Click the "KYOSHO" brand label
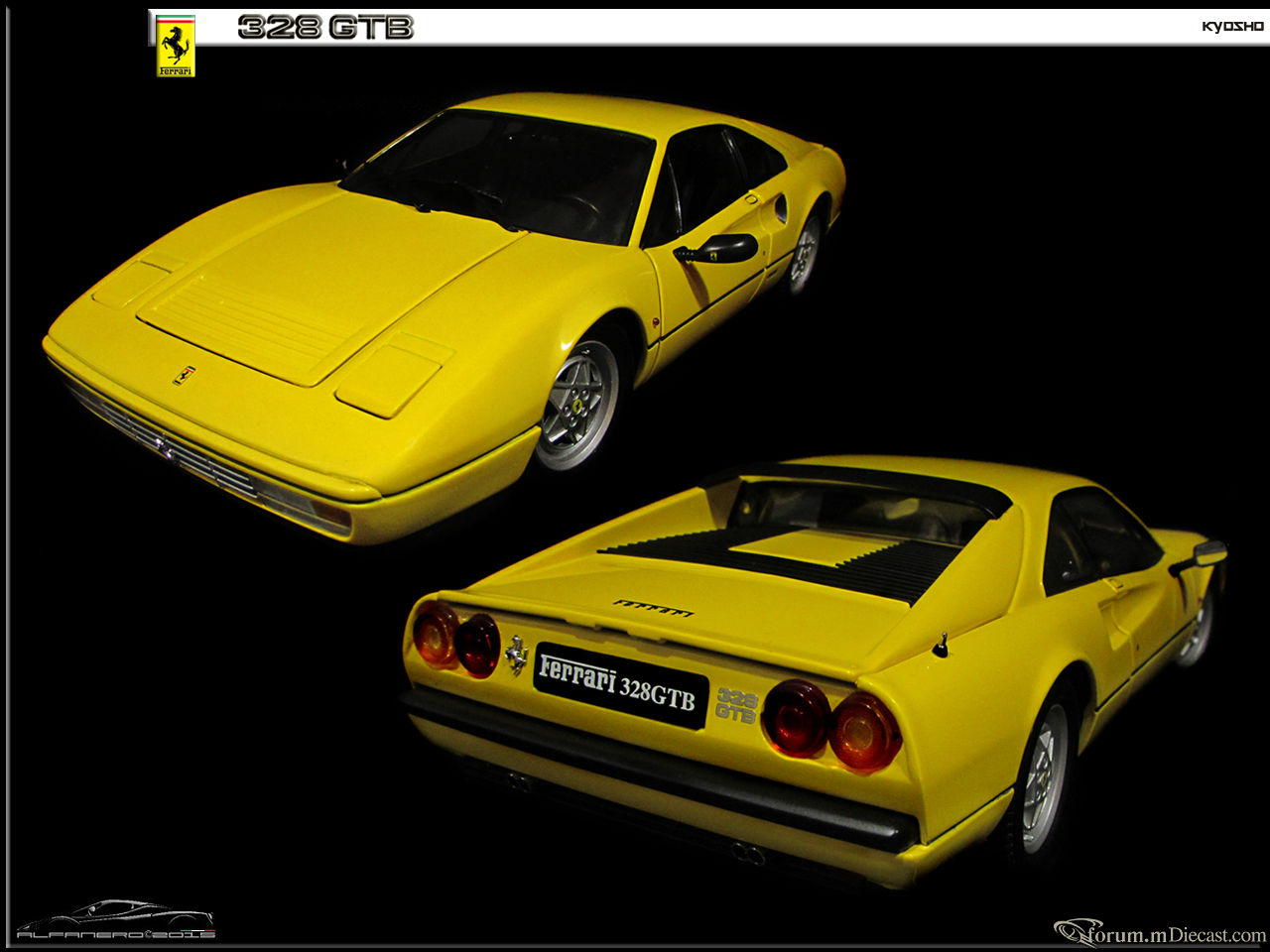Screen dimensions: 1270x952 pyautogui.click(x=1232, y=27)
